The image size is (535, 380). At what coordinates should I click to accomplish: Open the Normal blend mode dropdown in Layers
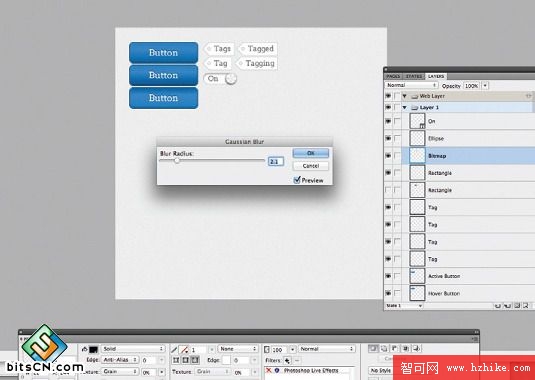[411, 85]
